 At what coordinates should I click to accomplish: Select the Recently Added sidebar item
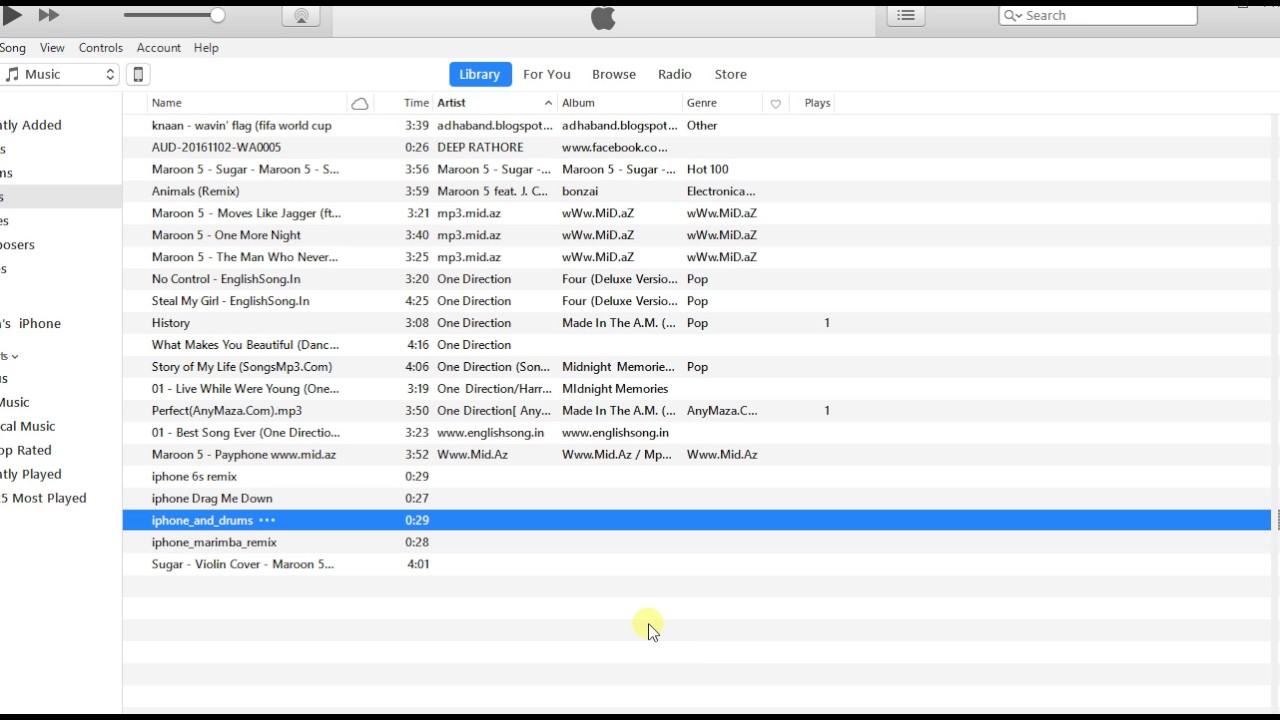click(31, 125)
